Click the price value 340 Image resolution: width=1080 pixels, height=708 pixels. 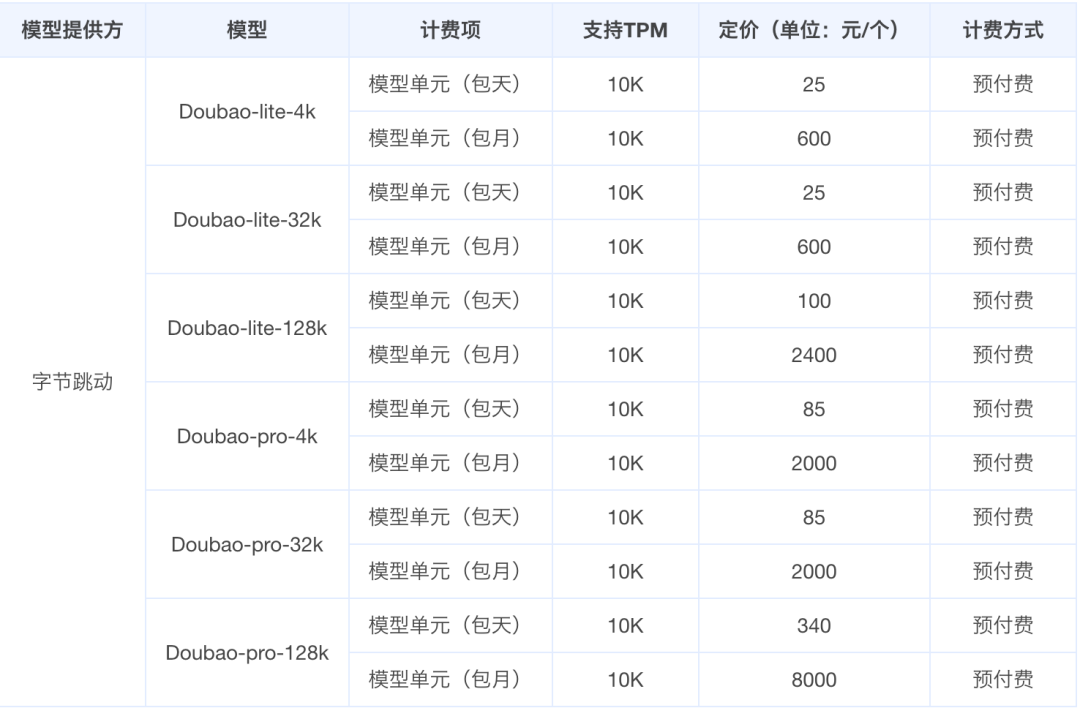coord(813,625)
